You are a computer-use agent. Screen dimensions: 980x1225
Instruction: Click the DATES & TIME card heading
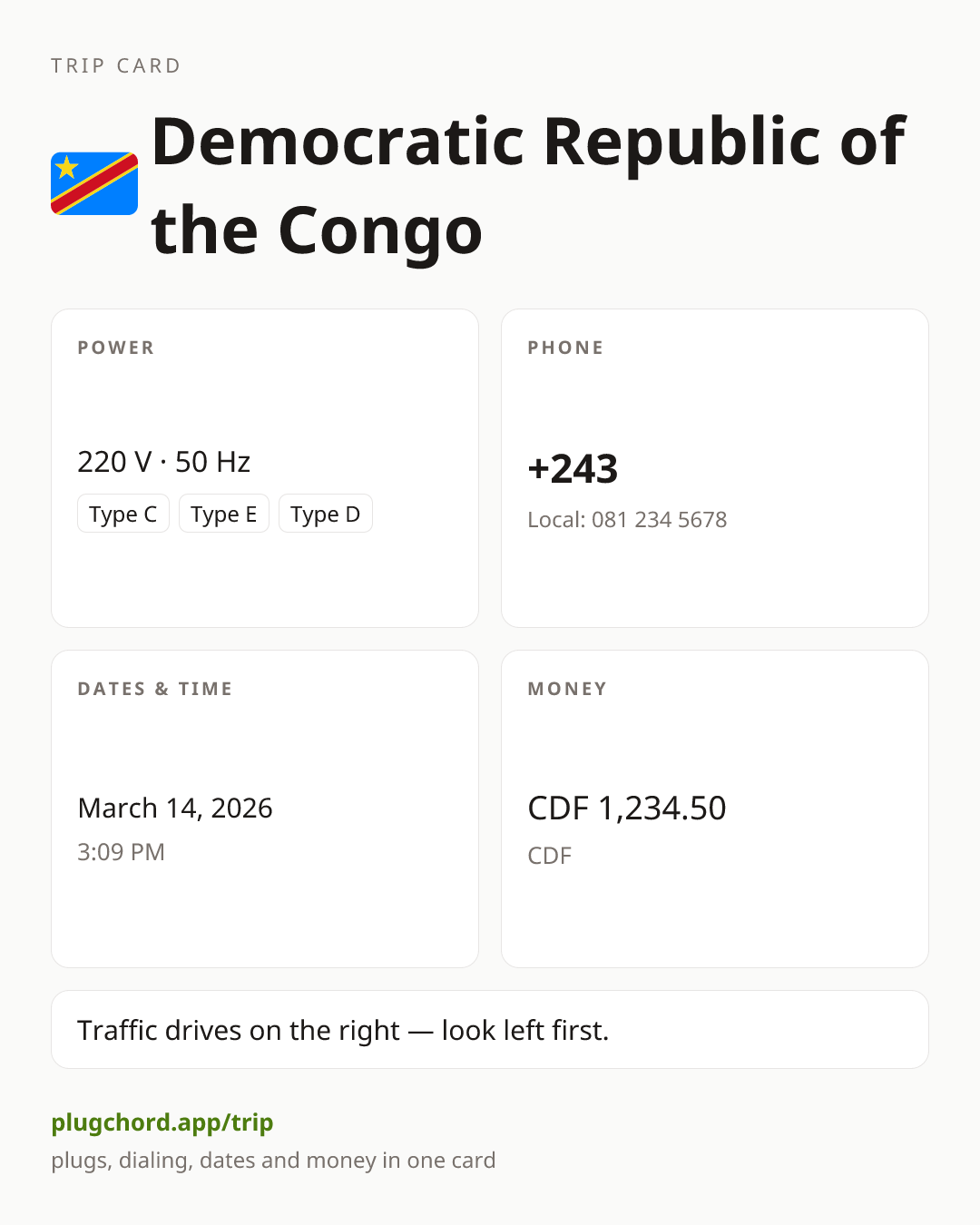[155, 689]
